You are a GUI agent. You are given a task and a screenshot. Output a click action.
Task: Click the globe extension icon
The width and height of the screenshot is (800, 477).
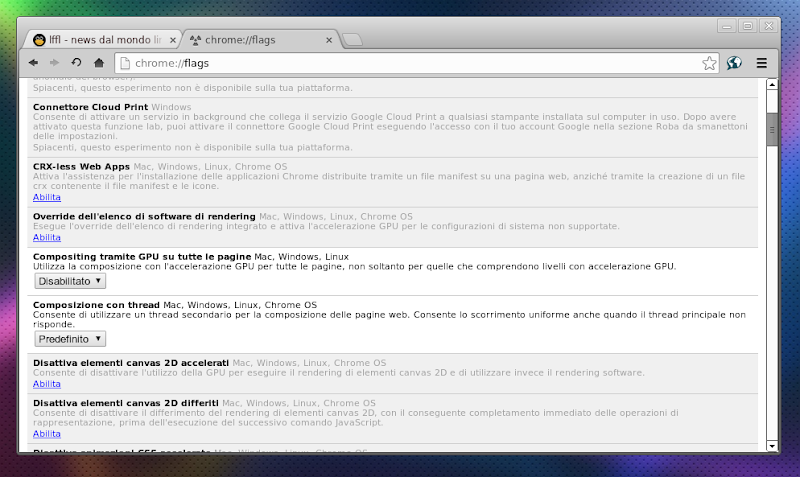click(x=734, y=63)
